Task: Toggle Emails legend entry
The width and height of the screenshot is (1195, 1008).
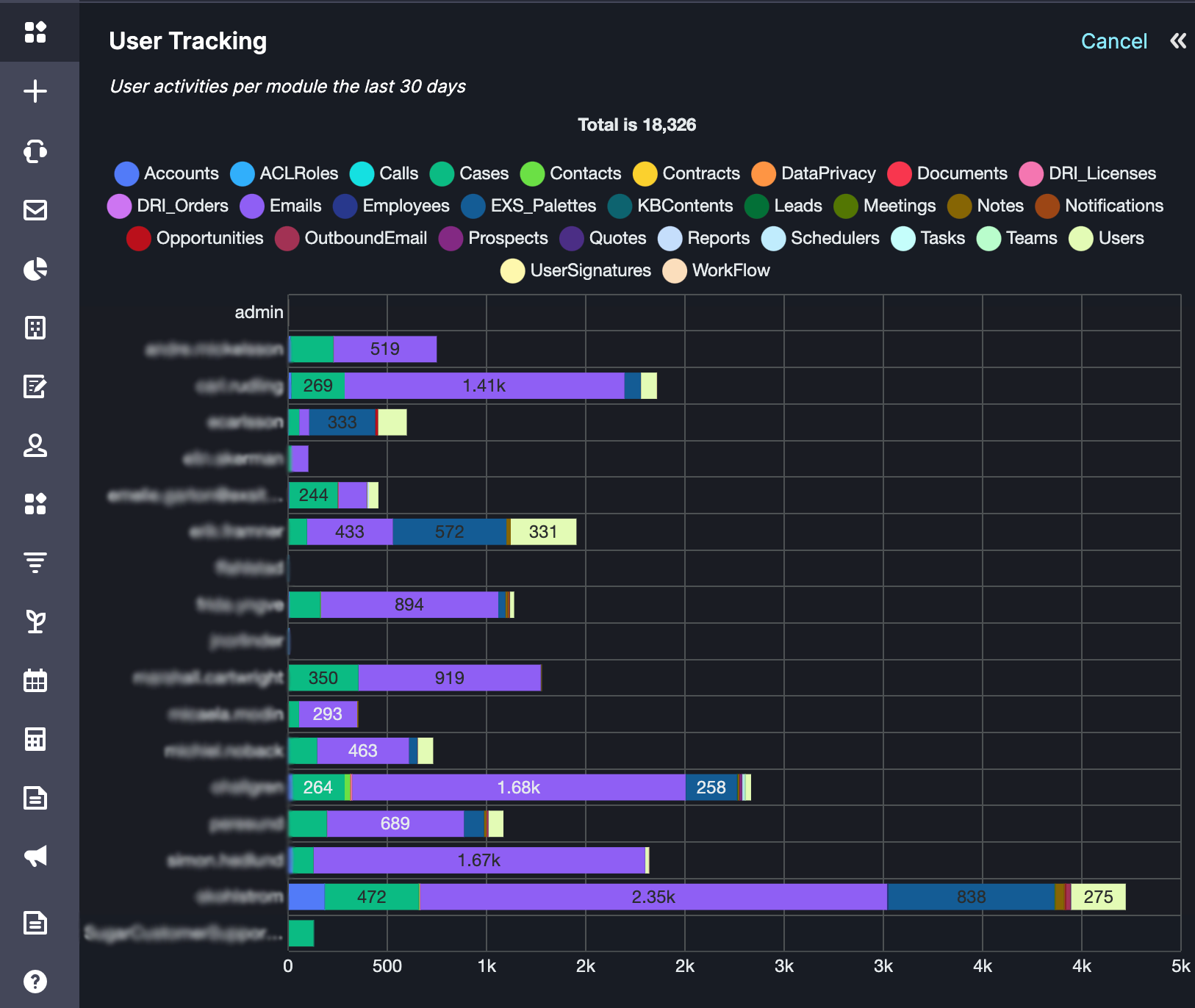Action: pos(281,206)
